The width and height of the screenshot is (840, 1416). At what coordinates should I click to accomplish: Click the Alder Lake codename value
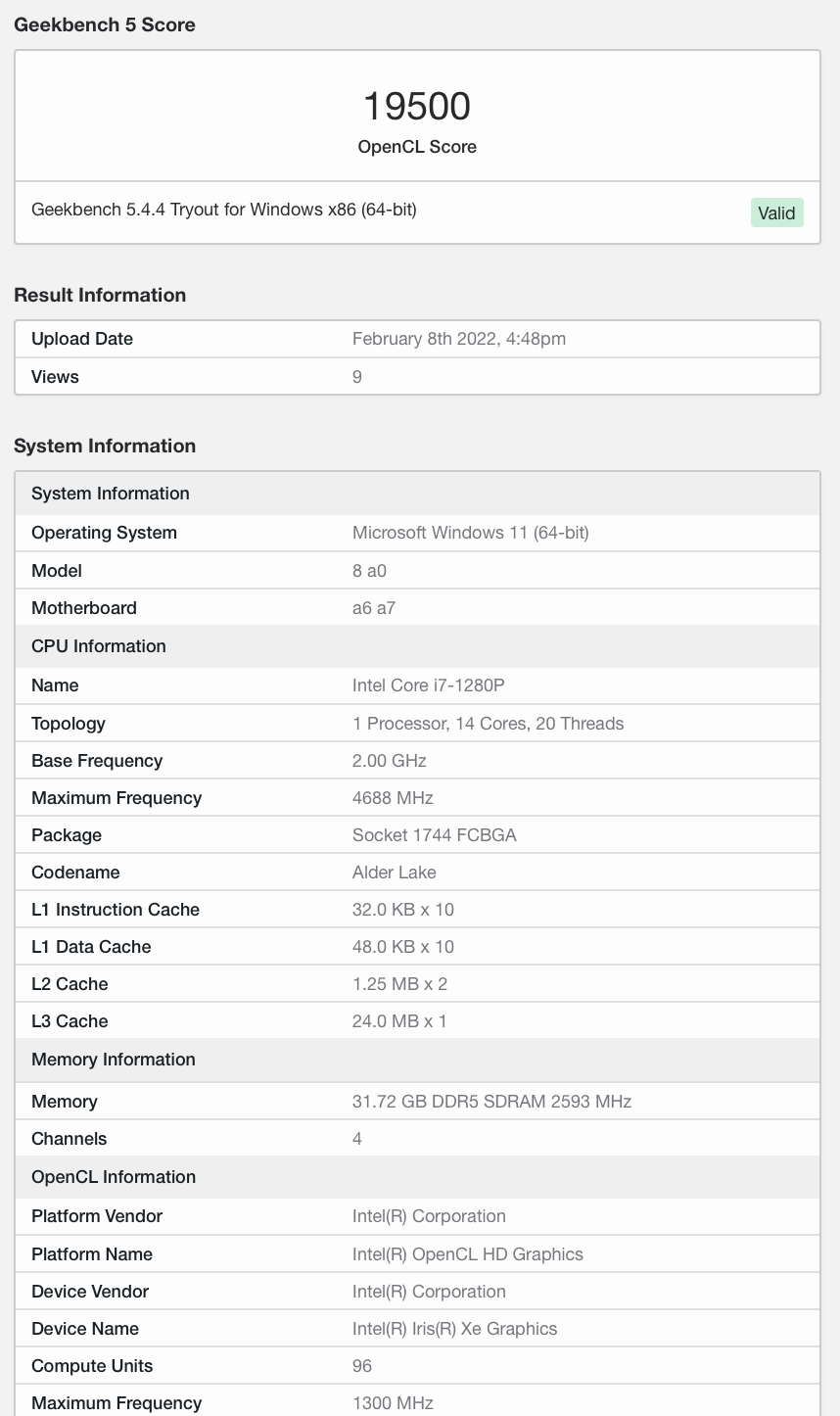pyautogui.click(x=394, y=873)
